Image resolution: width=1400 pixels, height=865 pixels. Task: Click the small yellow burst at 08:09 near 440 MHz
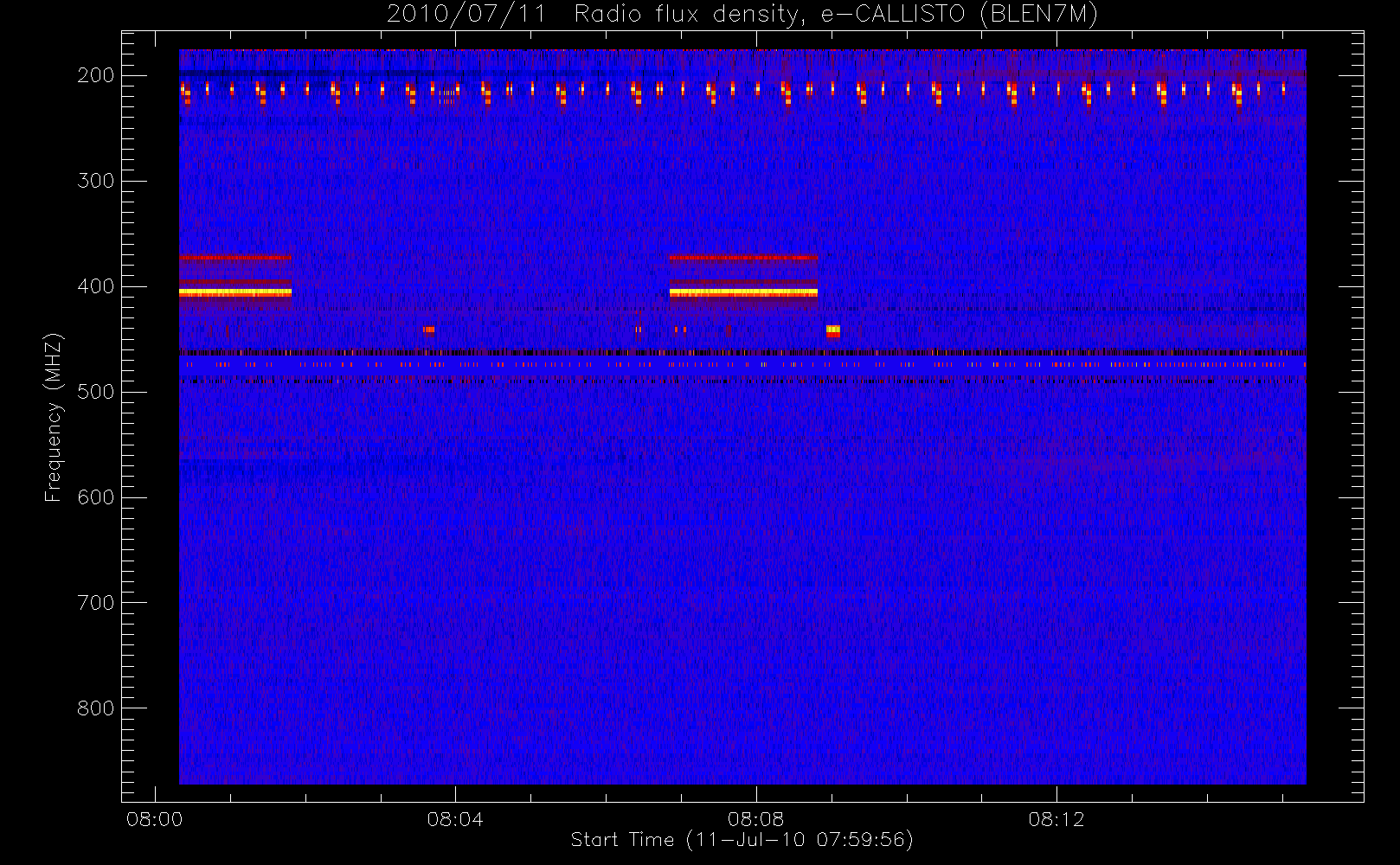coord(833,330)
